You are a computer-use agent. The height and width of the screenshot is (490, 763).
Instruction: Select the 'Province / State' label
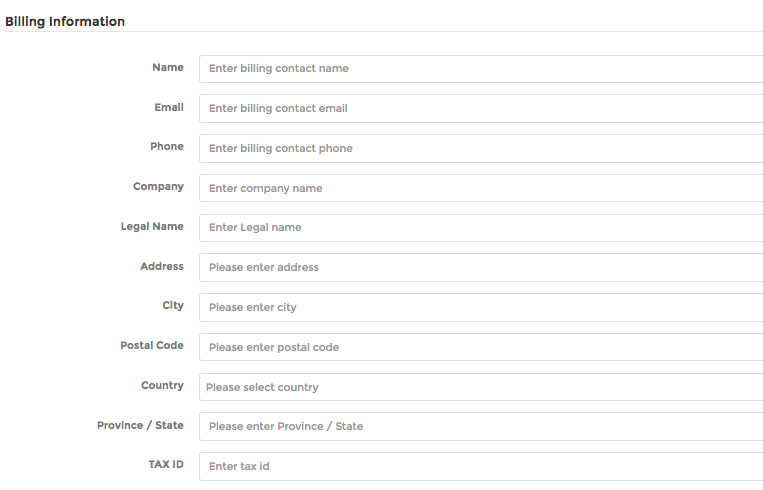click(x=140, y=425)
